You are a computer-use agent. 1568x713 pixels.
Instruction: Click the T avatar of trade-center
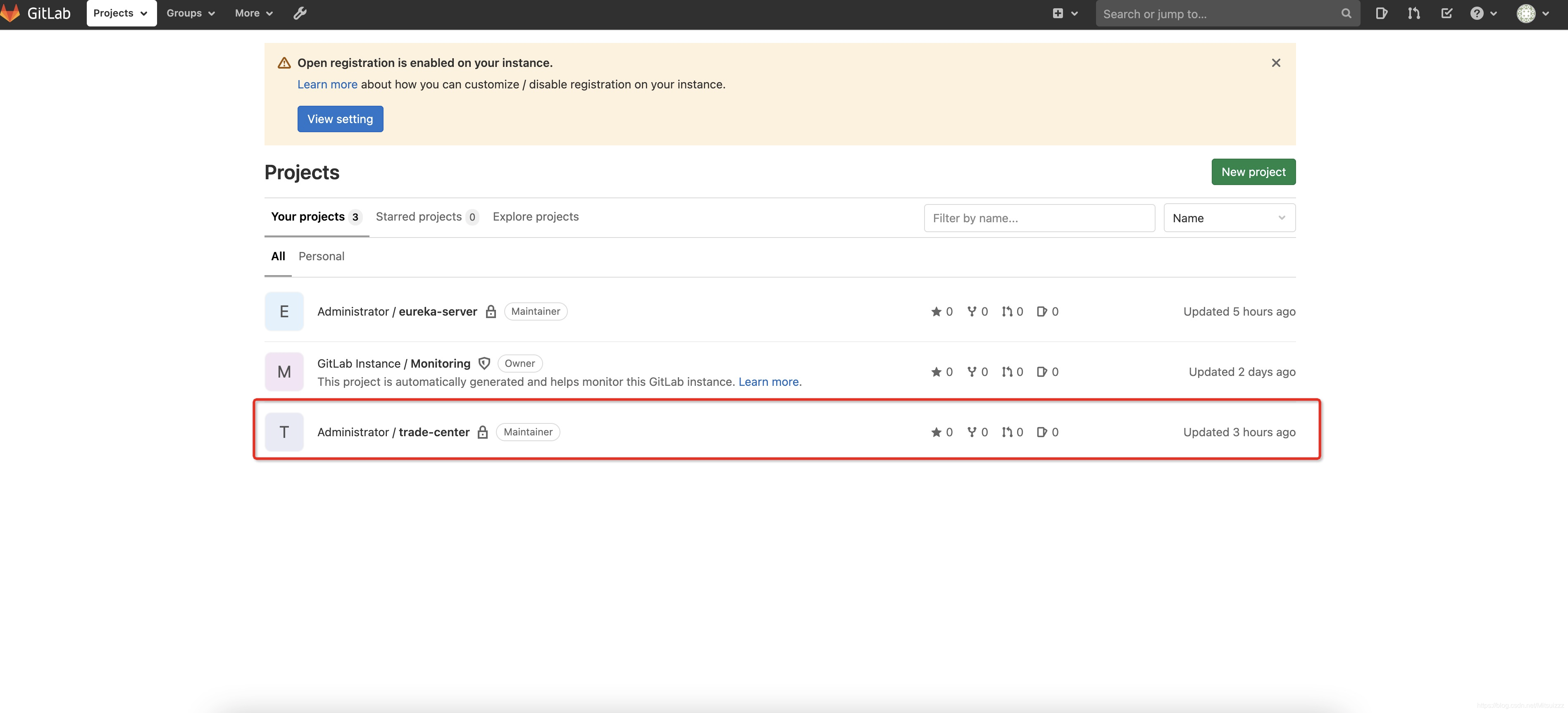(284, 432)
